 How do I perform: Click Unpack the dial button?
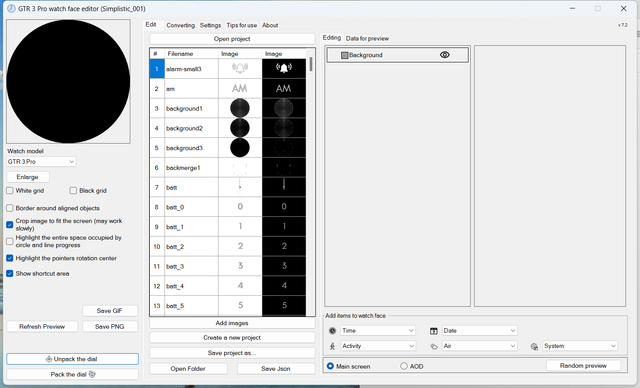click(x=72, y=359)
